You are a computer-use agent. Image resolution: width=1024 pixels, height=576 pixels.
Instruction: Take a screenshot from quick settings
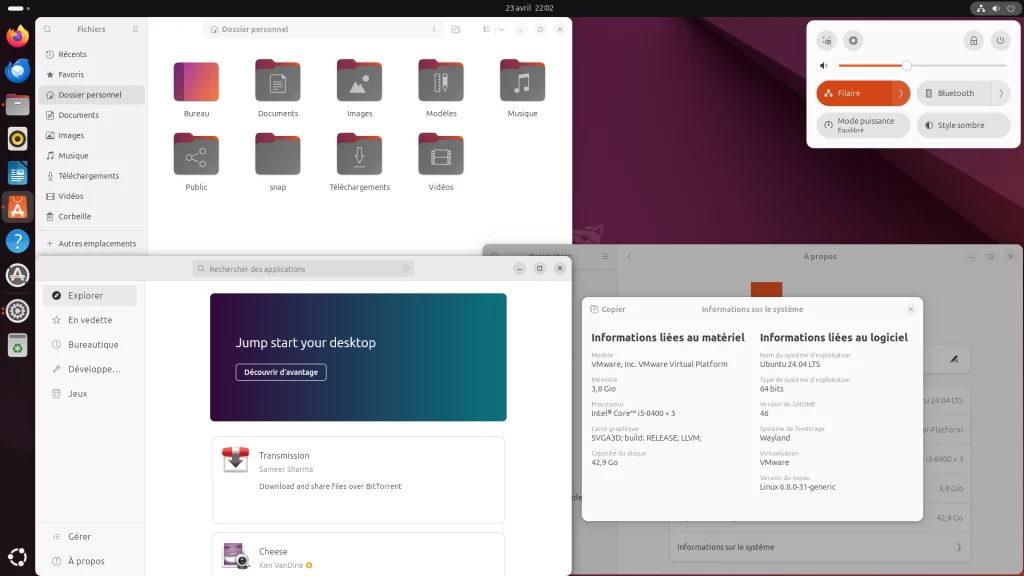pyautogui.click(x=827, y=40)
